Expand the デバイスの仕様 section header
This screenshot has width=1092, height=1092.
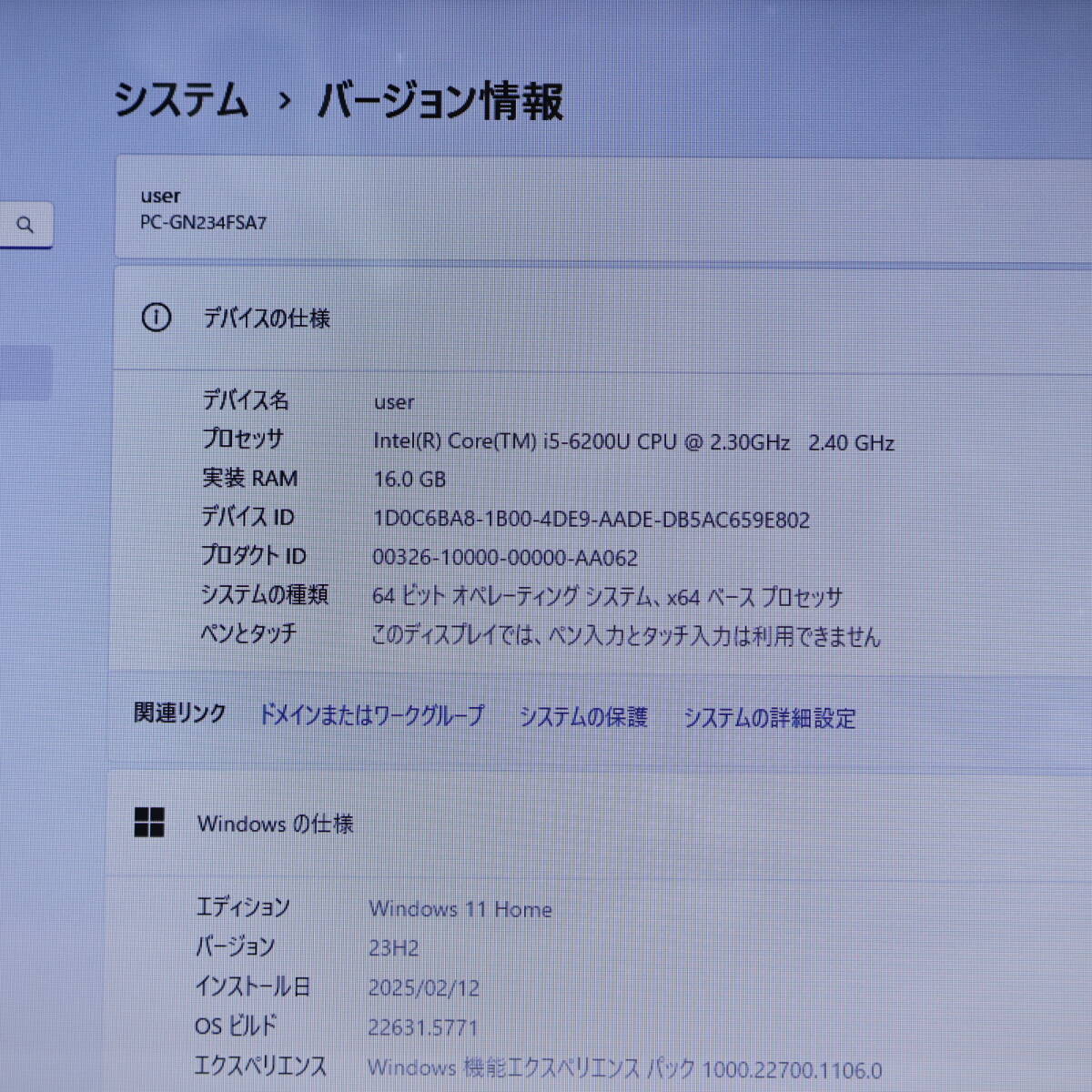coord(602,318)
